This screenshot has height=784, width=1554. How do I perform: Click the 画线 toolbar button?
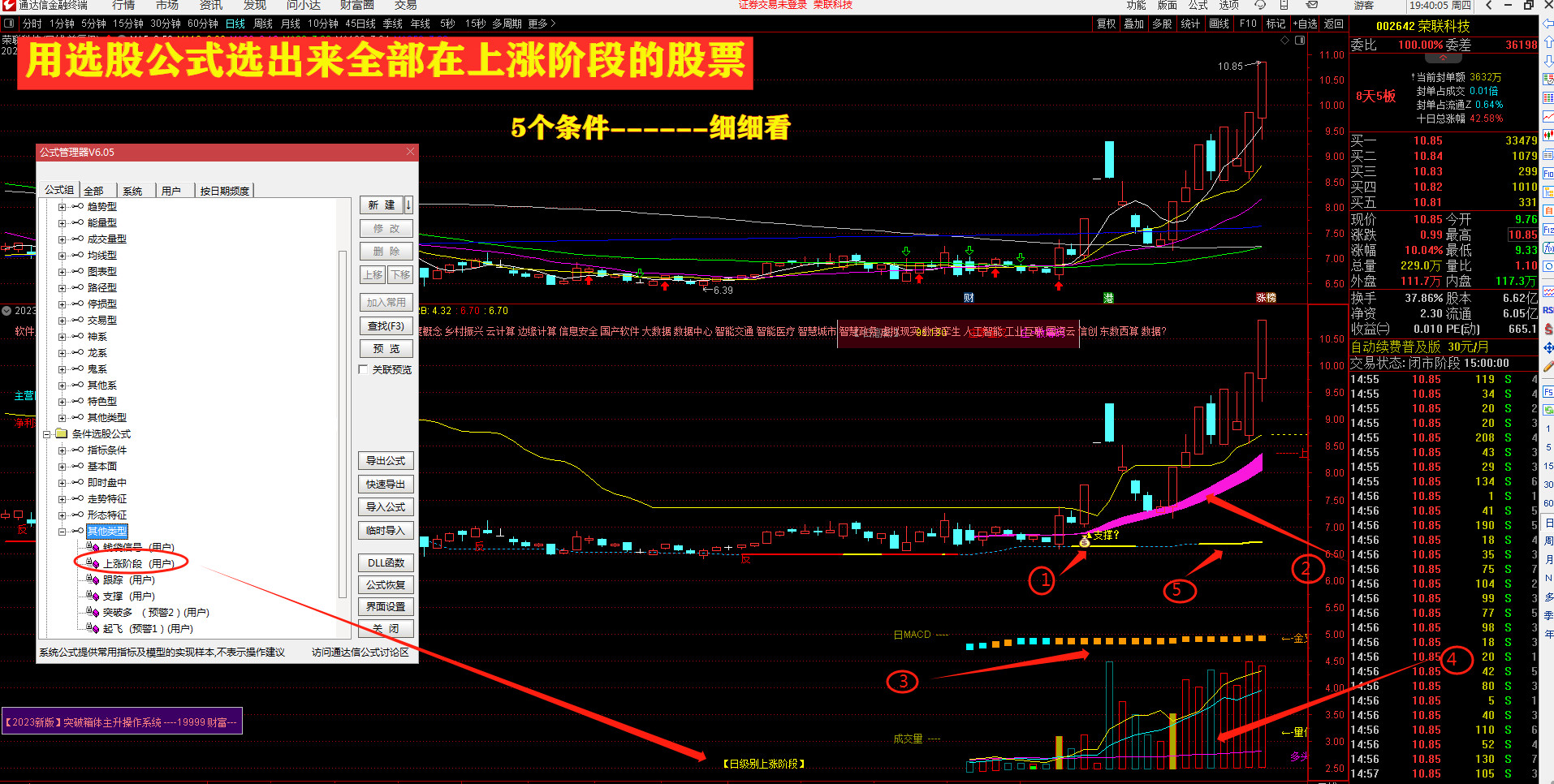1219,24
